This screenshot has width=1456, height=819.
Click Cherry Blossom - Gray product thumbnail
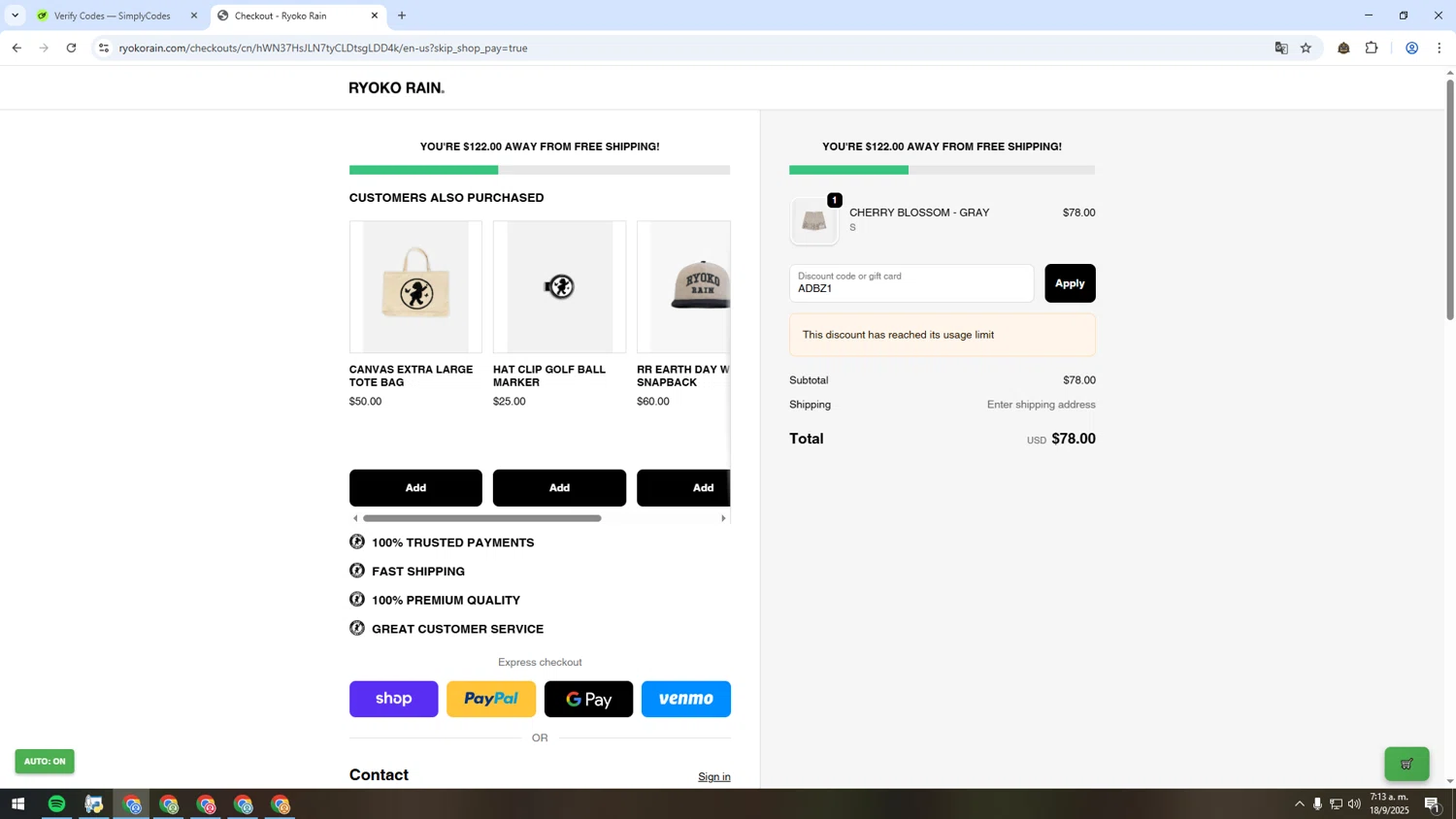click(x=814, y=221)
